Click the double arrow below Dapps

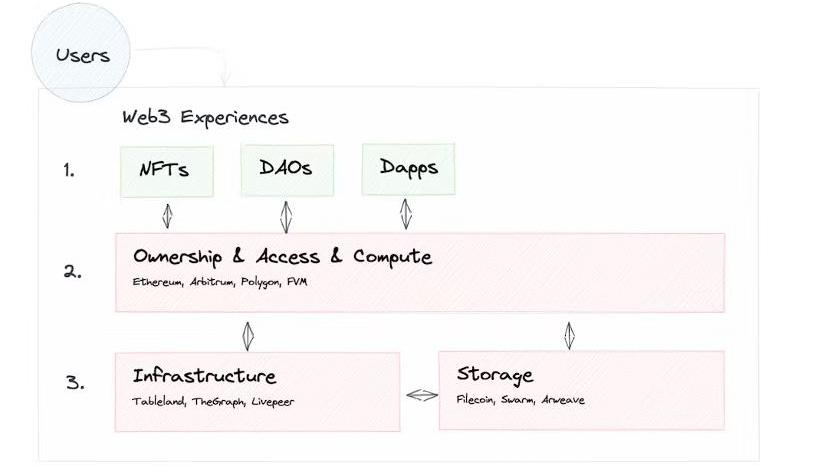(x=406, y=213)
